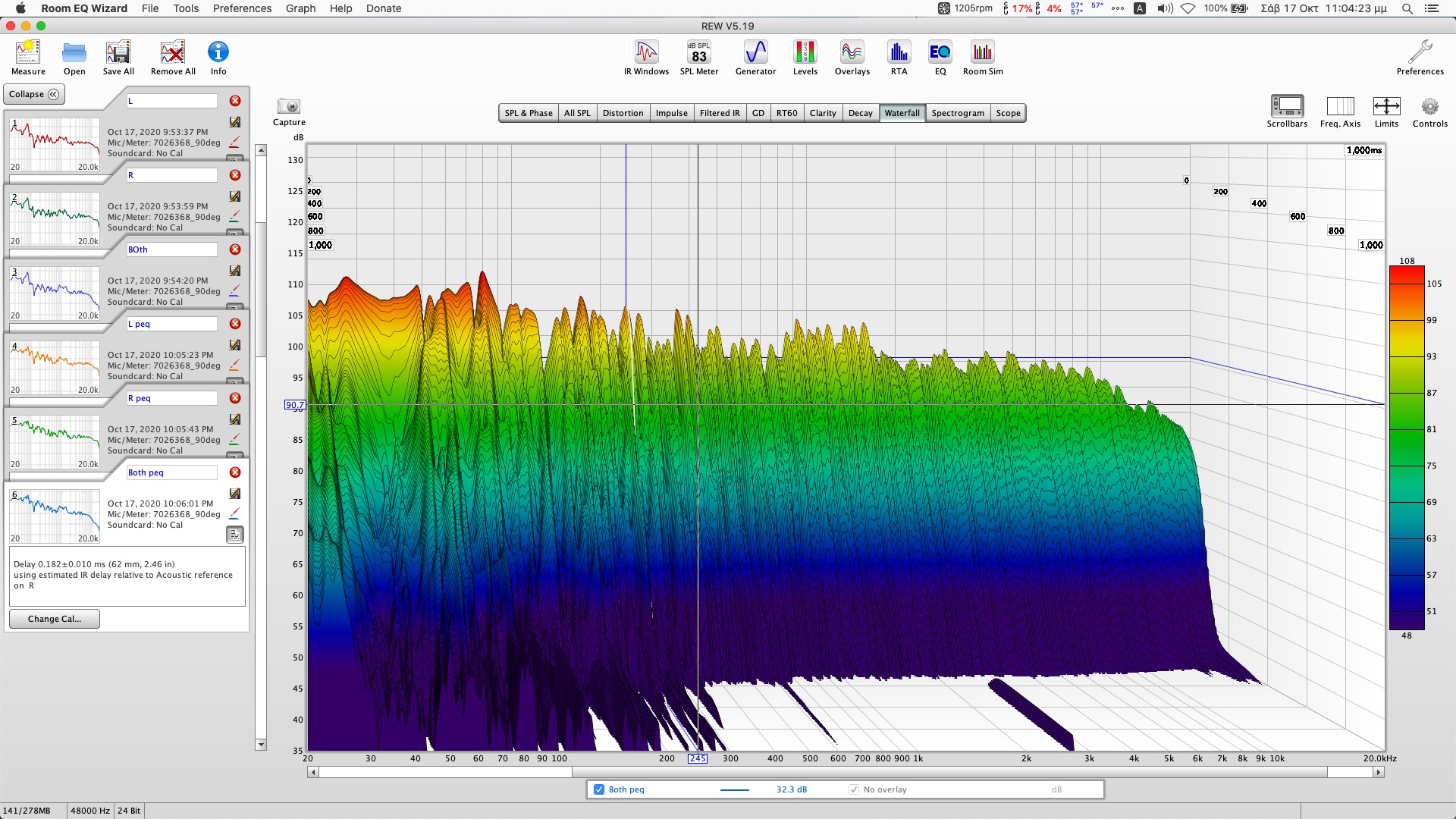Remove the L peq measurement
The height and width of the screenshot is (819, 1456).
coord(235,324)
